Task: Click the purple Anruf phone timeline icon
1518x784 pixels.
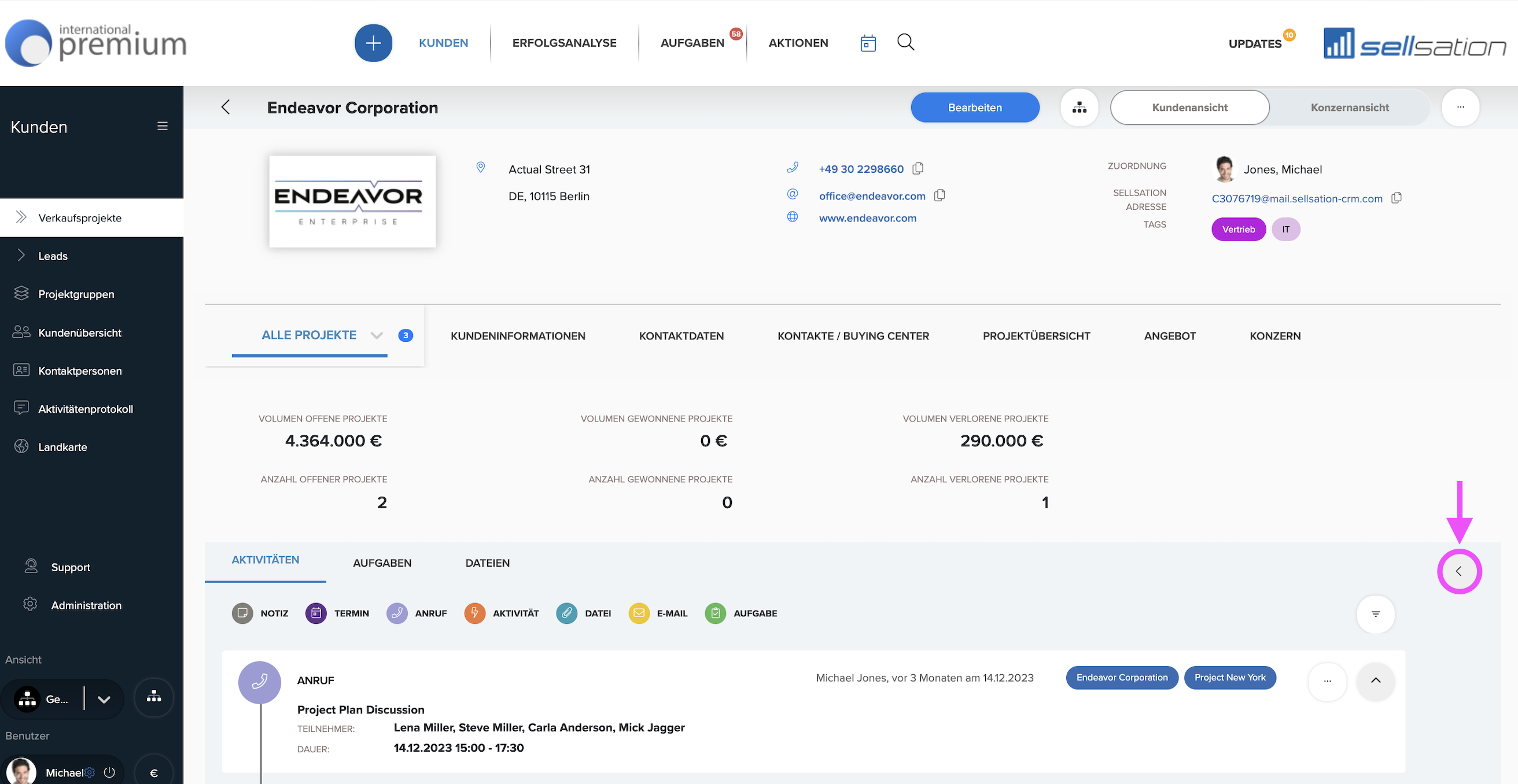Action: (259, 682)
